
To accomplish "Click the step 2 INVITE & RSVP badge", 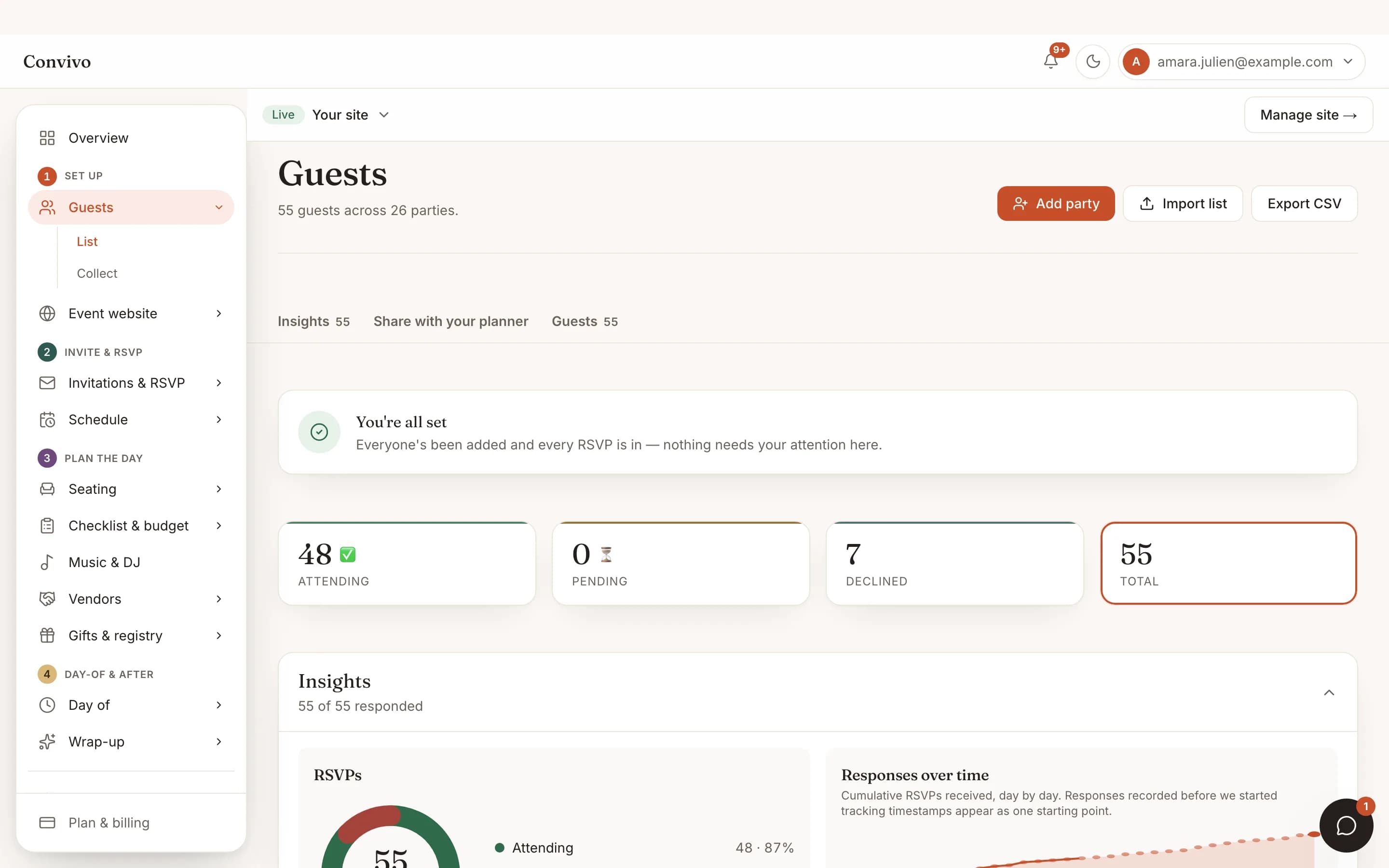I will pyautogui.click(x=47, y=352).
